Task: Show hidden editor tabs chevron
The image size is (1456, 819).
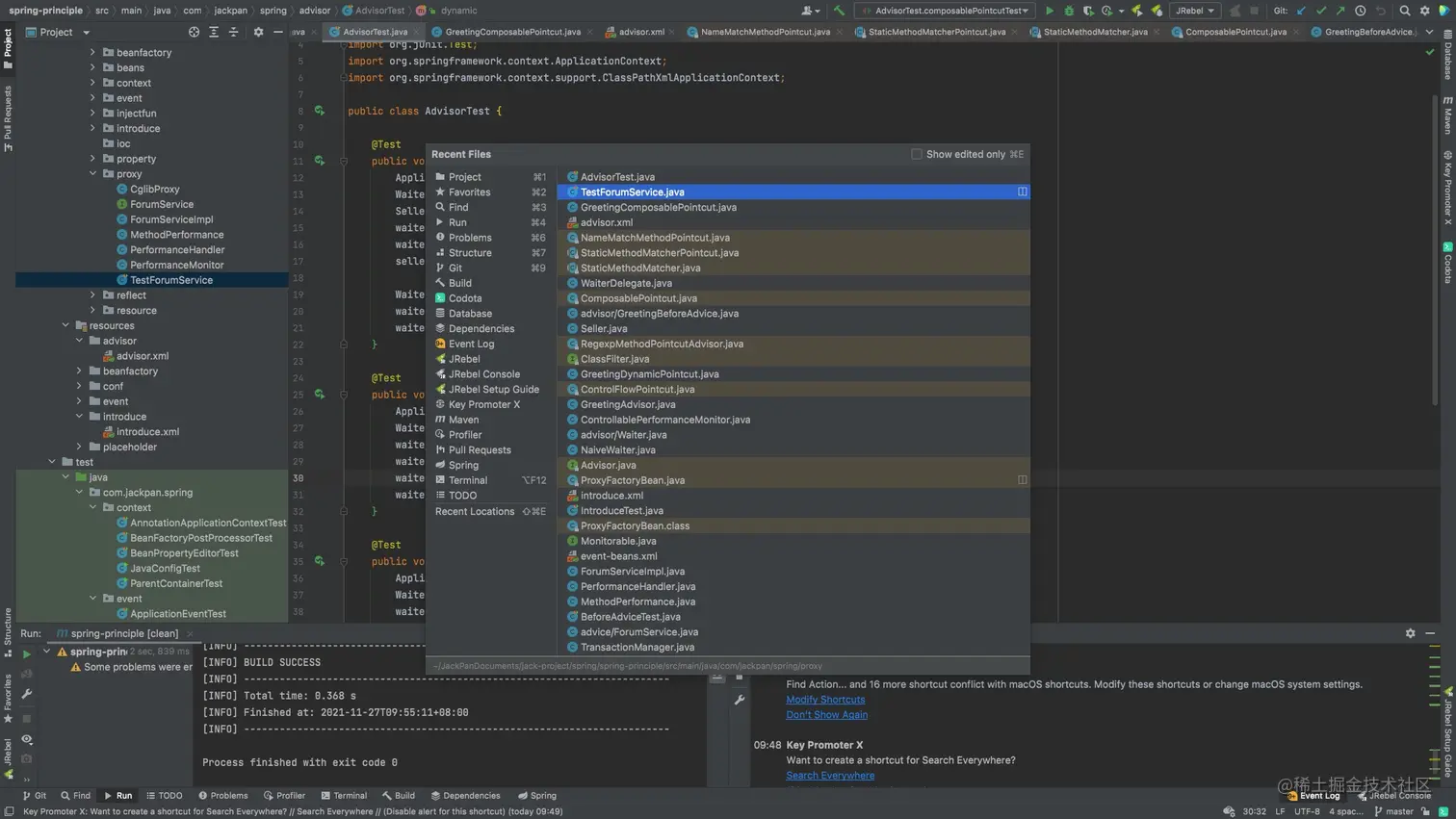Action: pyautogui.click(x=1429, y=32)
